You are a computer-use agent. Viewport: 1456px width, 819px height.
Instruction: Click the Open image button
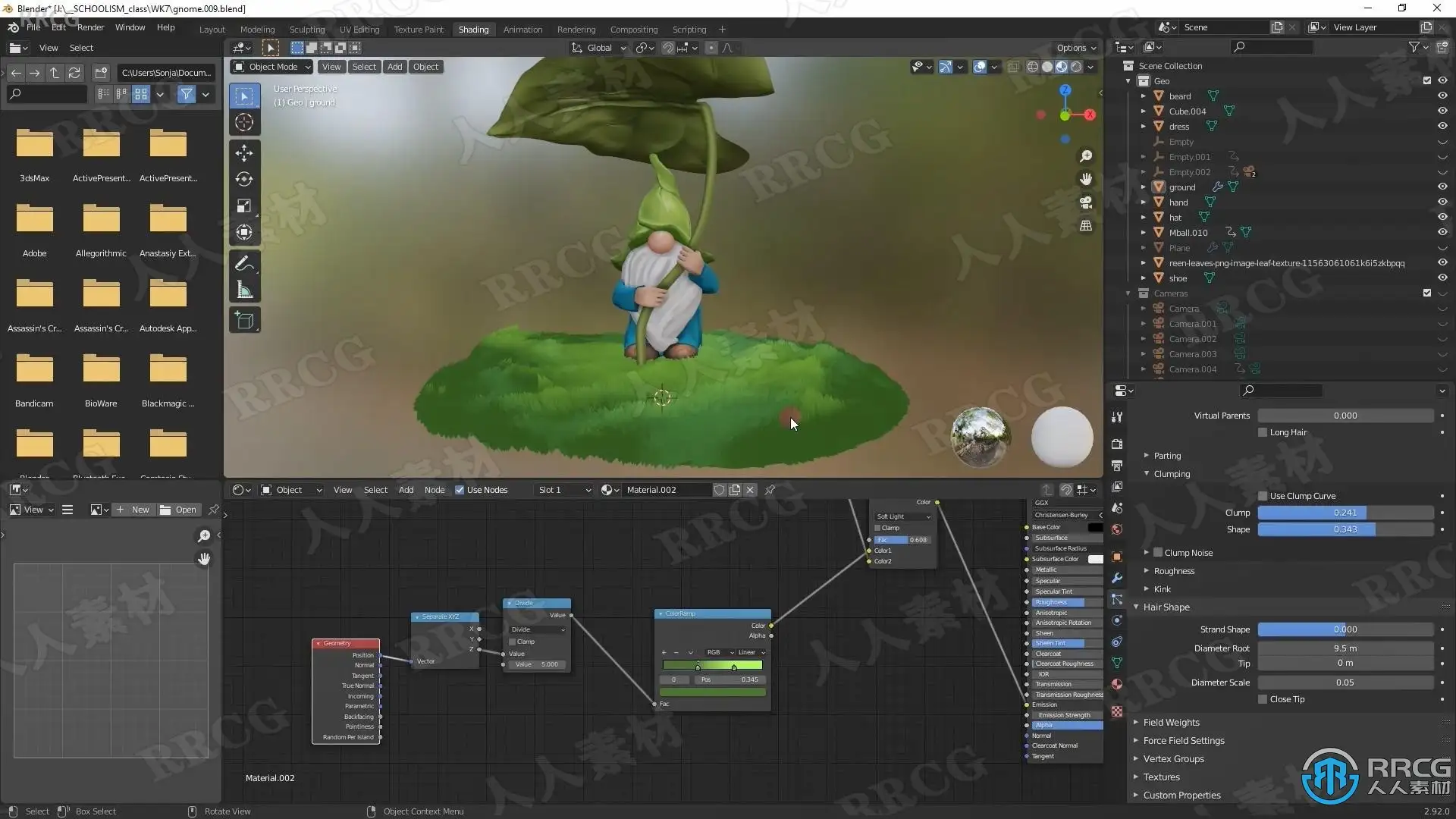[x=179, y=510]
